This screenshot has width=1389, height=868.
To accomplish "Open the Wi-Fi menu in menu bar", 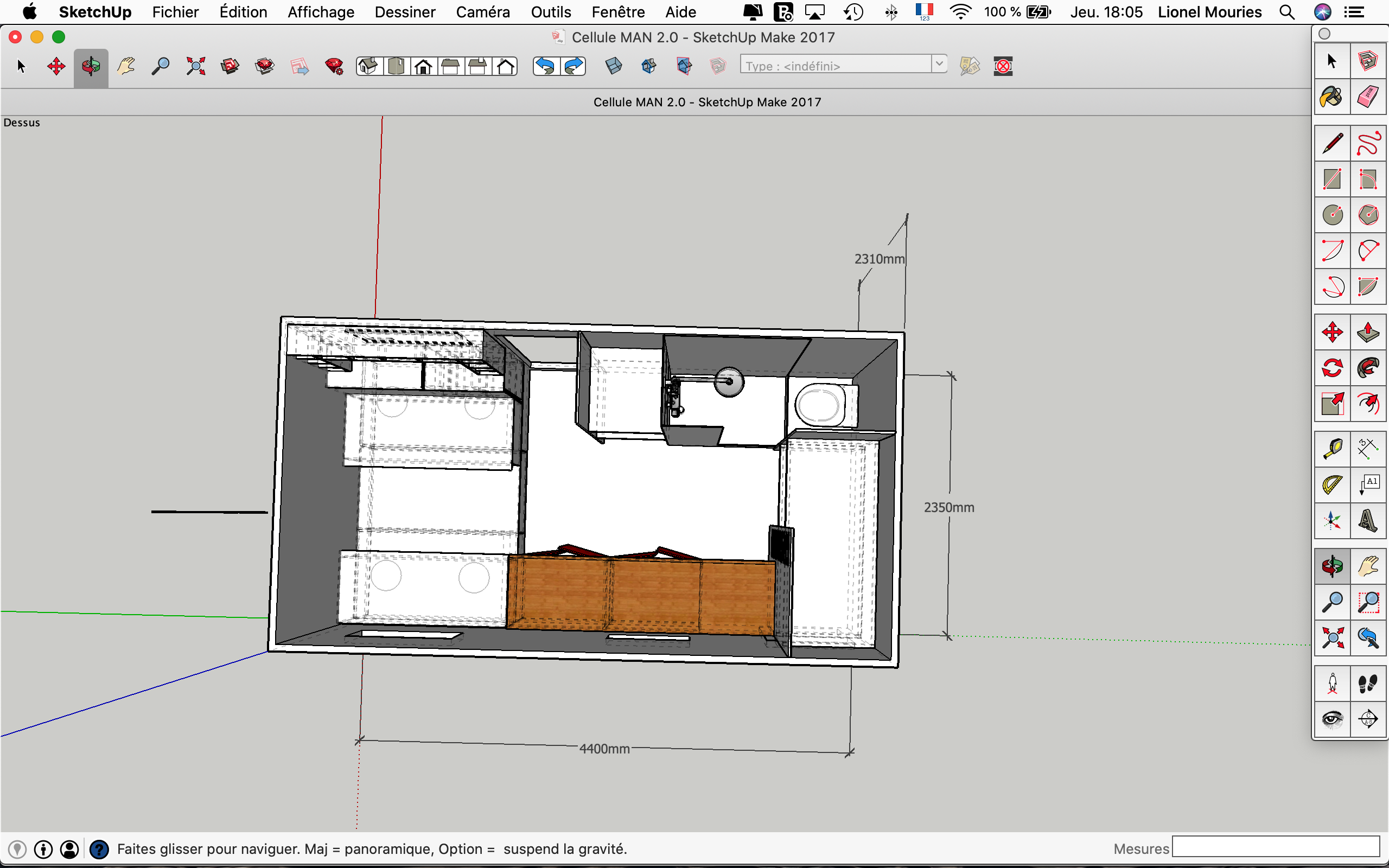I will tap(960, 12).
